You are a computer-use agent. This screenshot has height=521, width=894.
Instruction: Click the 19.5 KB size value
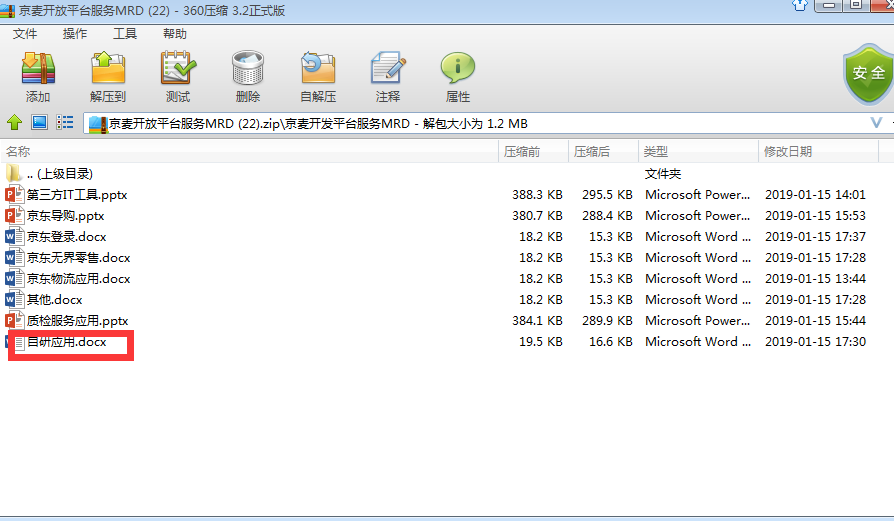click(541, 341)
